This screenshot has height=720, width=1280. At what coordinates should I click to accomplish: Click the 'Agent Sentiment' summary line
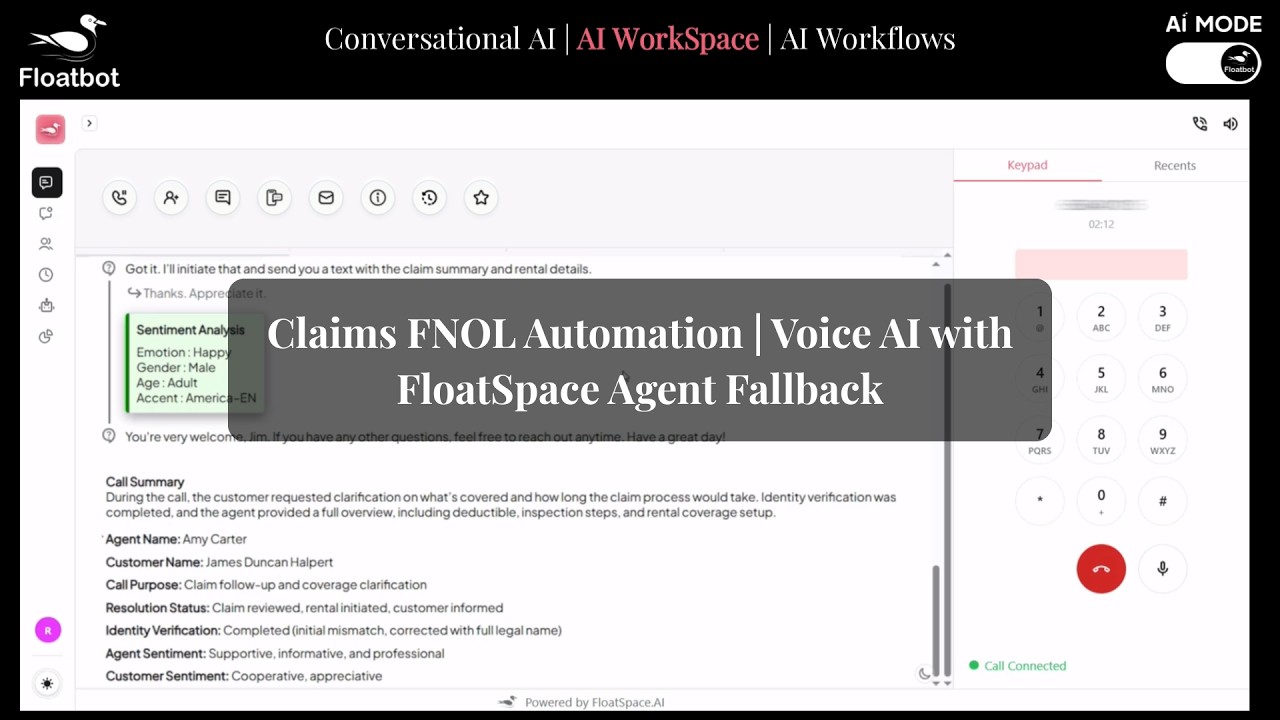point(275,654)
